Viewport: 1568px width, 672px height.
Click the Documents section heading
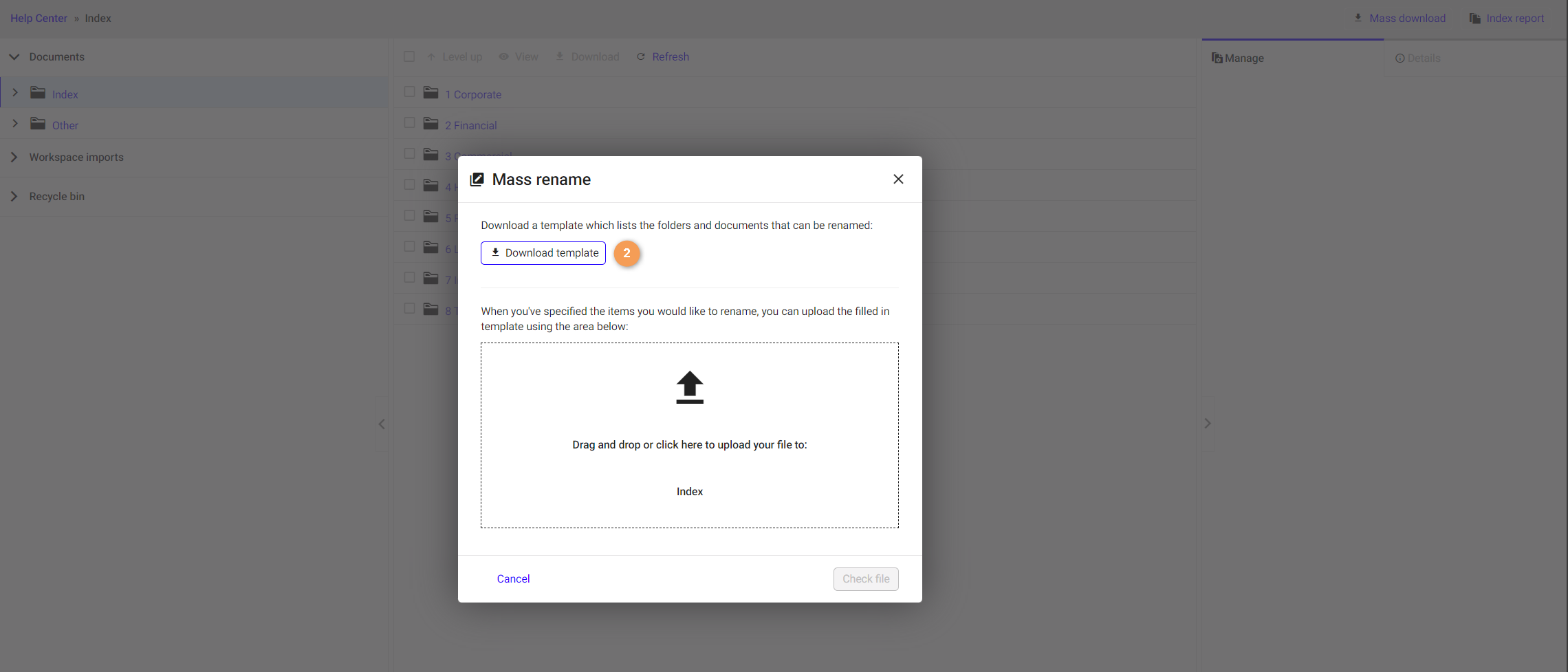tap(57, 57)
